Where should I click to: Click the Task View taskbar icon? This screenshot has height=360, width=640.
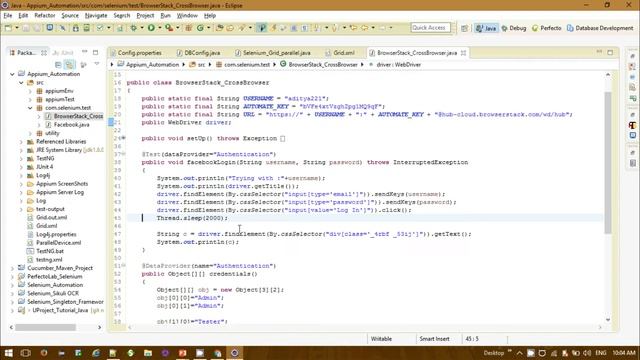point(25,353)
